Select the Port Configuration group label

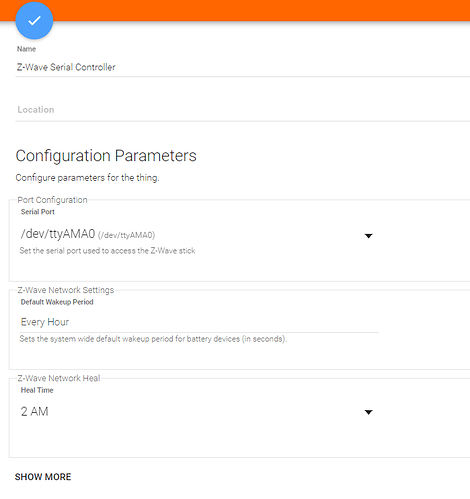coord(52,200)
